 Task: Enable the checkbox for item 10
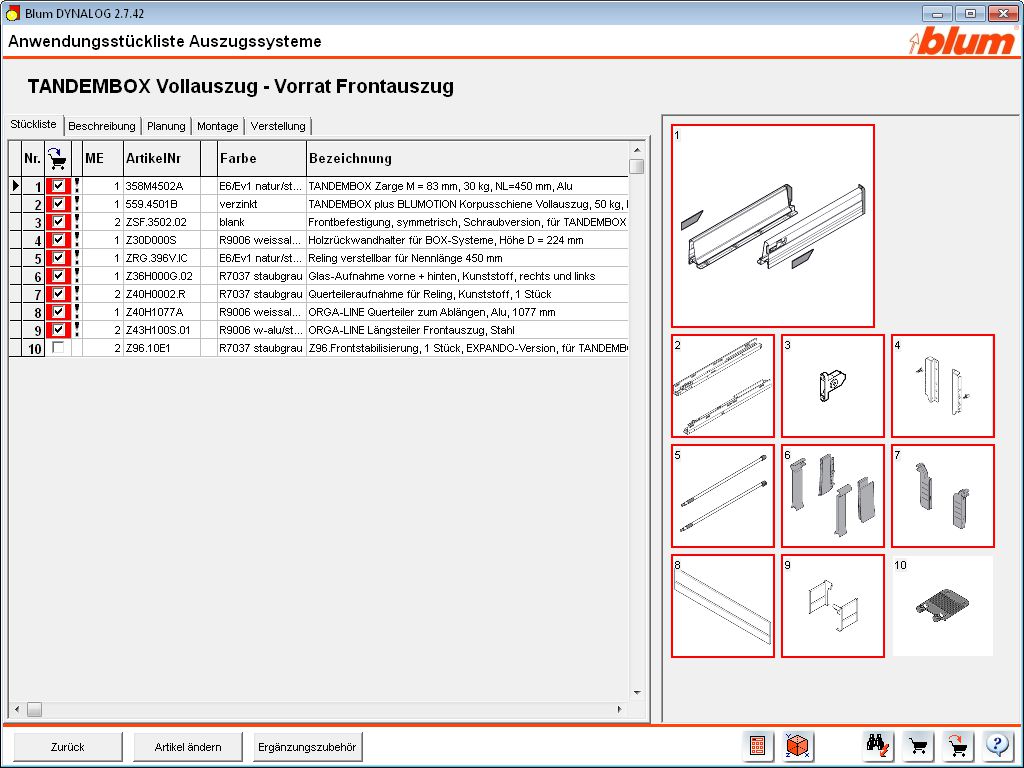tap(58, 347)
